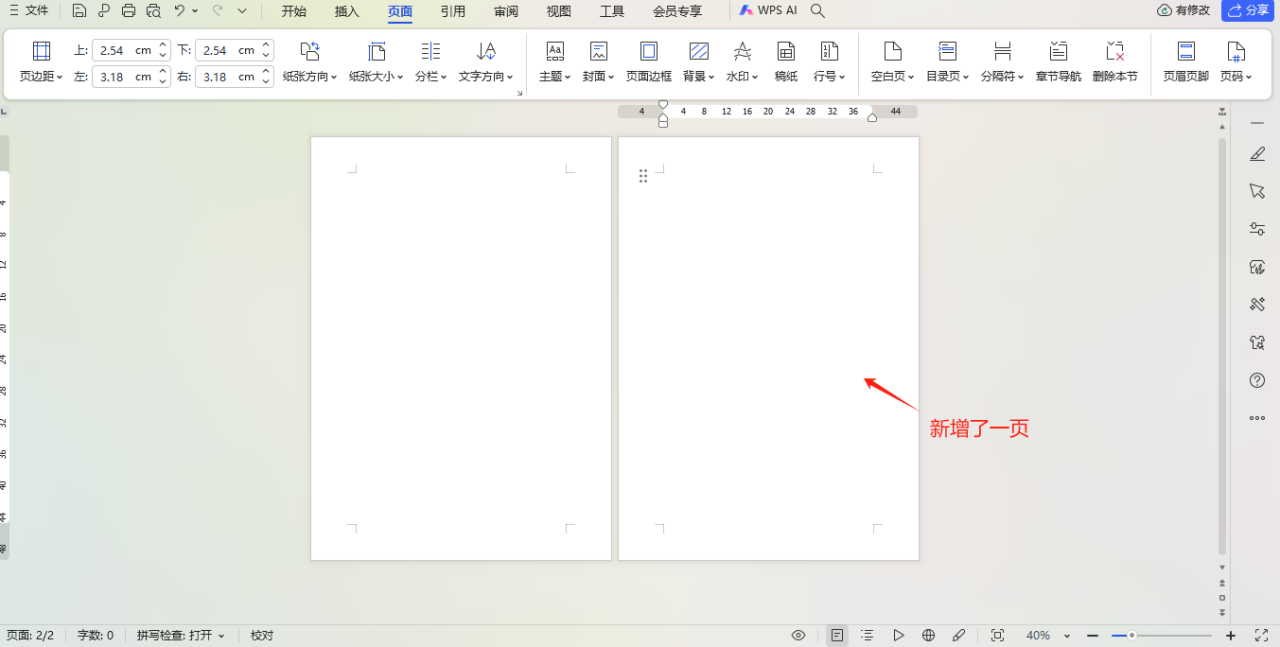Insert a 空白页 blank page

(893, 62)
